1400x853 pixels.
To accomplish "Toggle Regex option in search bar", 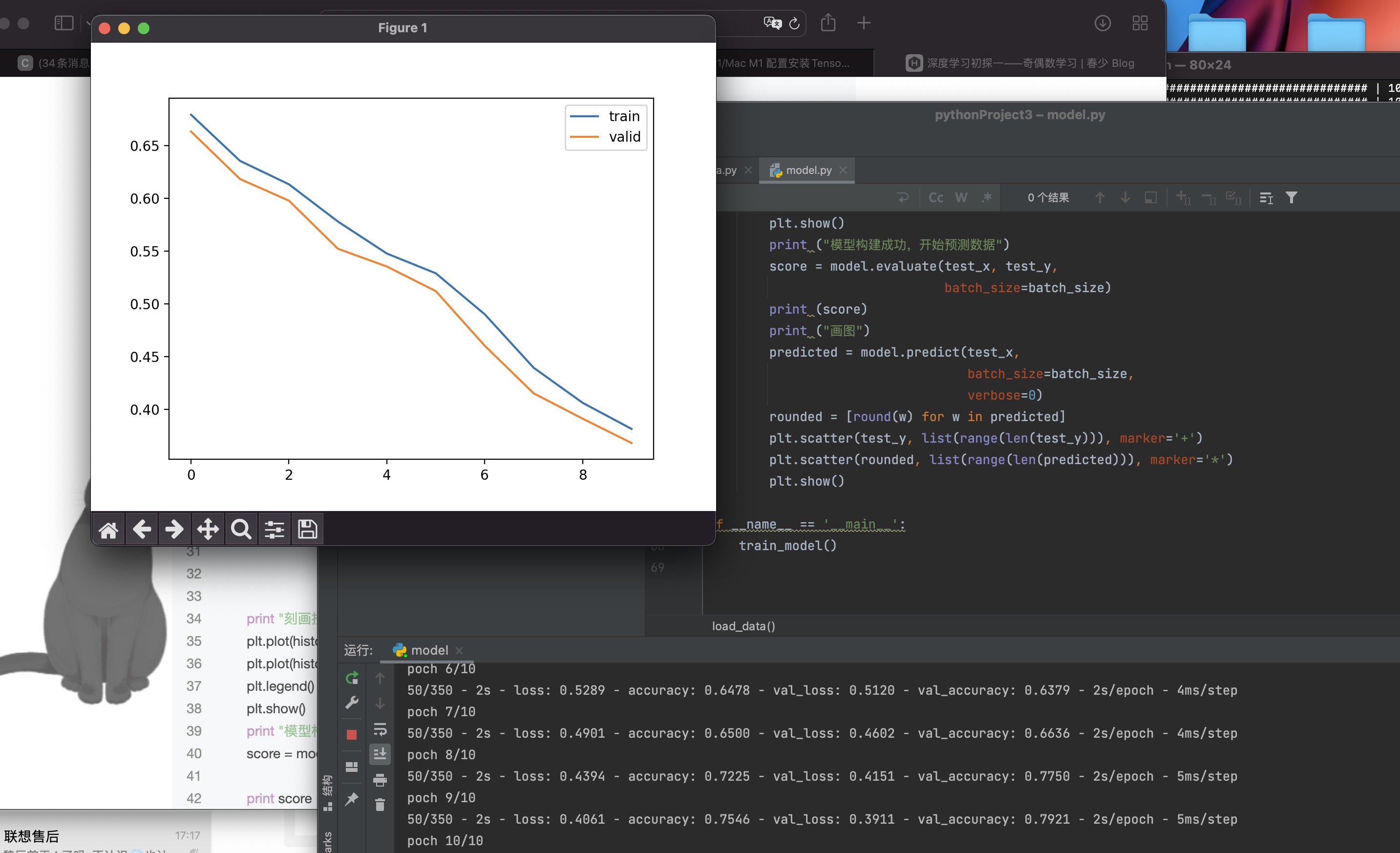I will pyautogui.click(x=986, y=198).
